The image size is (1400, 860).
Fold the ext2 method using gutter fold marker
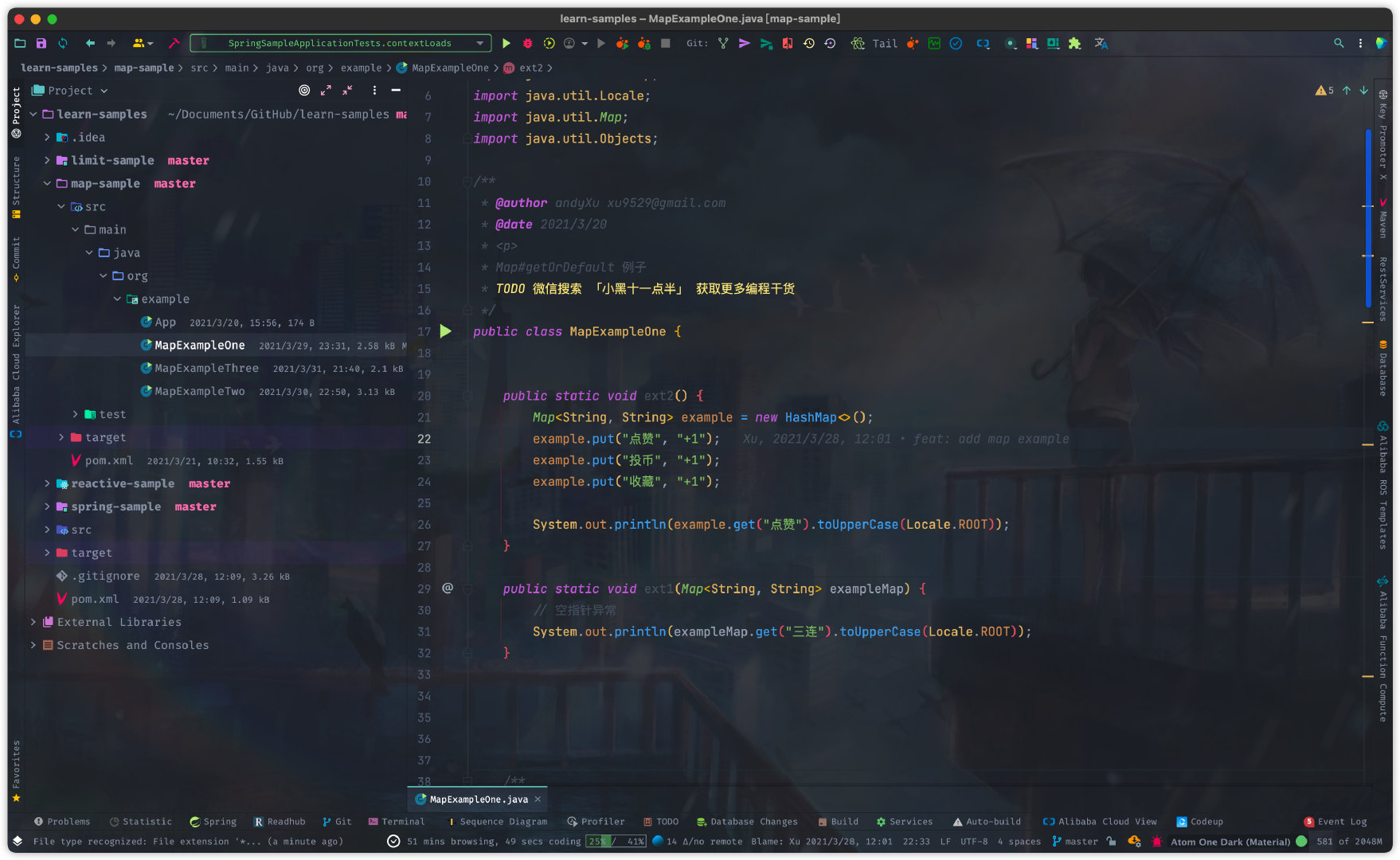(x=468, y=396)
